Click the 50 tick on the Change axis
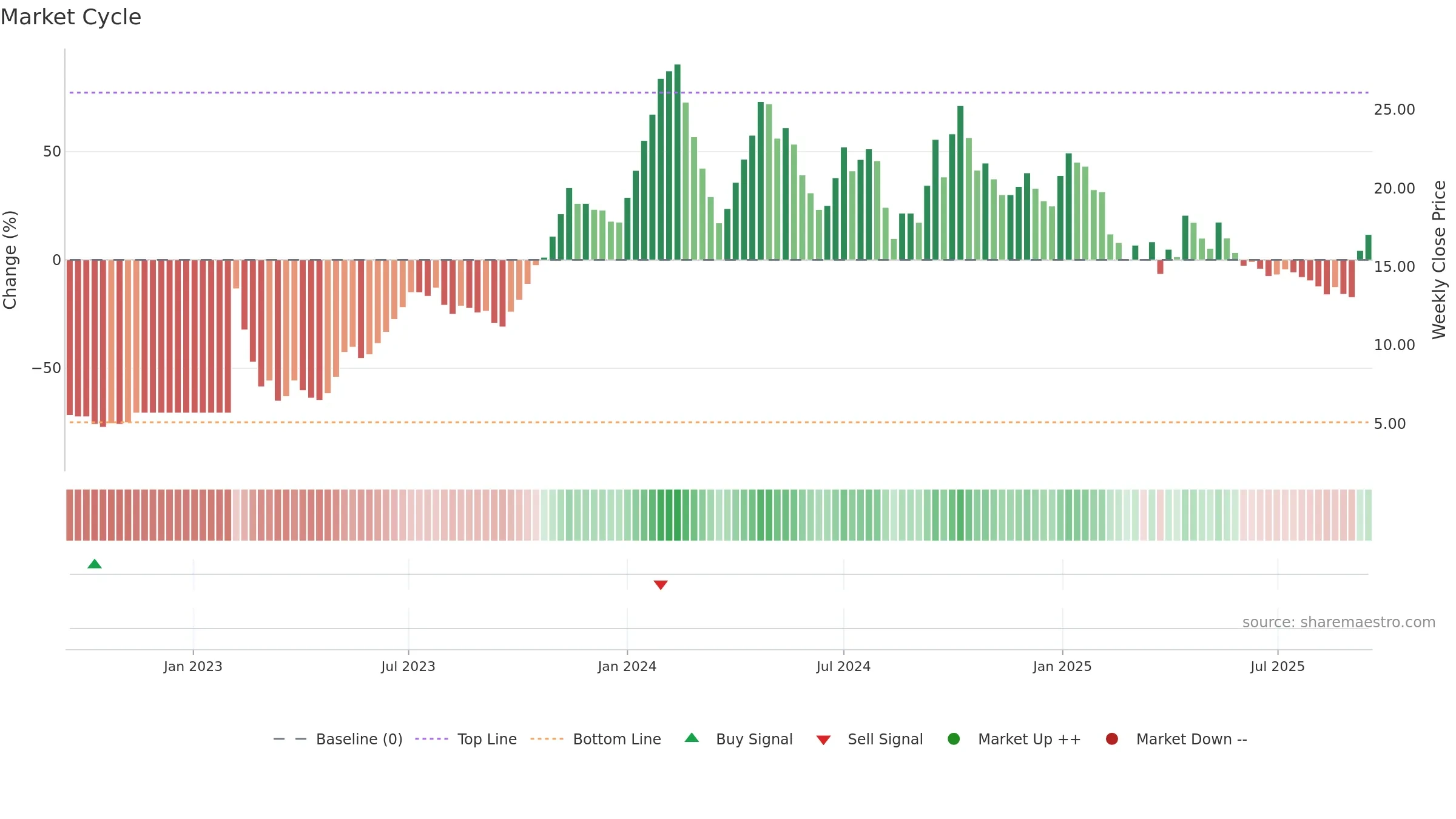The image size is (1456, 819). (x=52, y=152)
